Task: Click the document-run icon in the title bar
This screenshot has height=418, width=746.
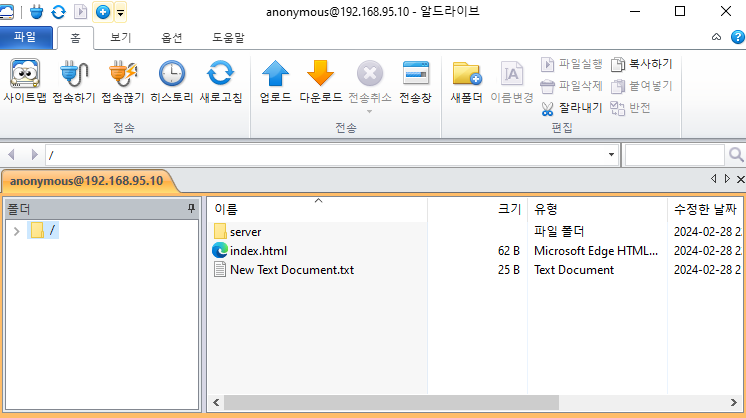Action: 80,12
